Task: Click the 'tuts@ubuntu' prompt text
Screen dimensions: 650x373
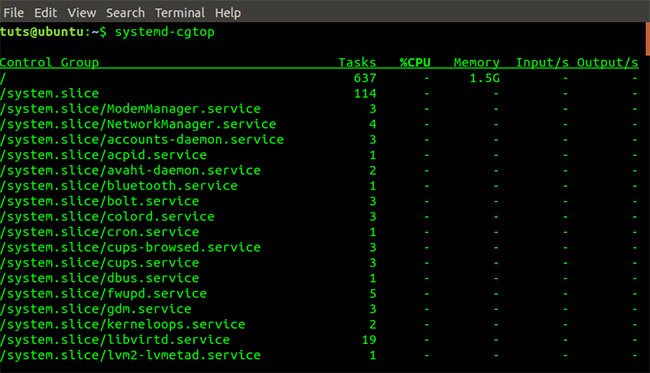Action: pos(42,32)
